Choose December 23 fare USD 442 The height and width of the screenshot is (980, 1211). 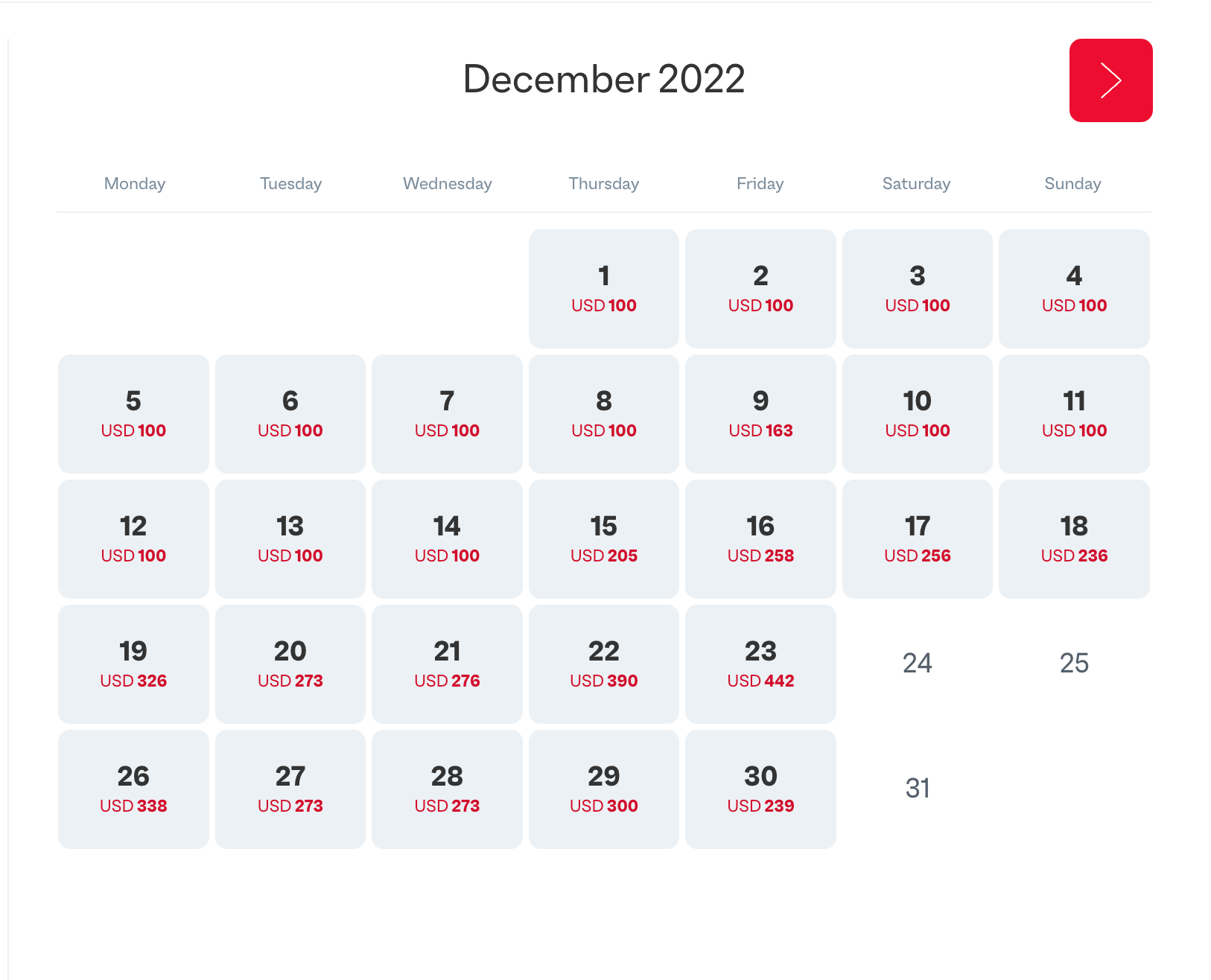point(760,664)
